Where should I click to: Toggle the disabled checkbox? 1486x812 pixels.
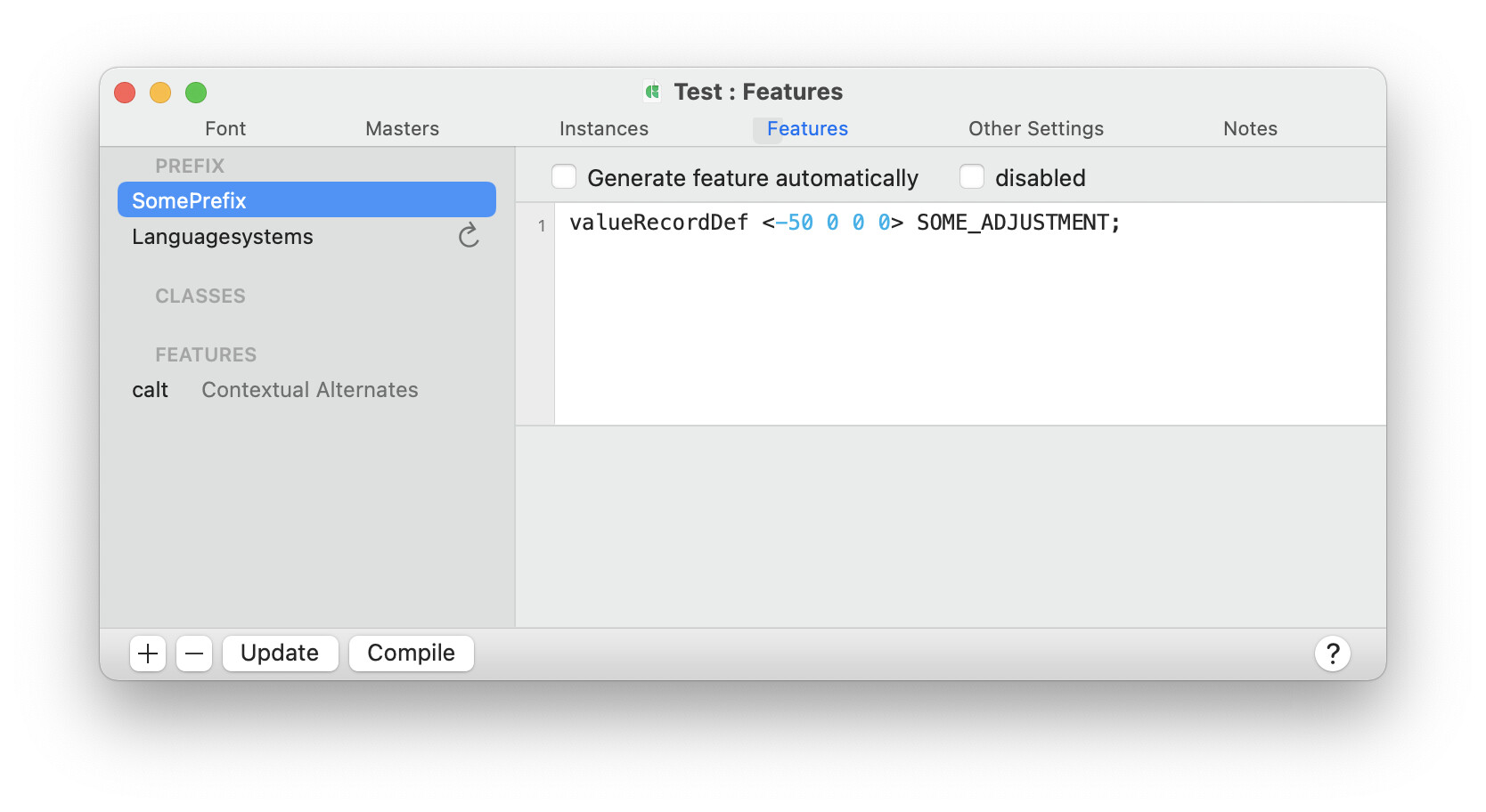pyautogui.click(x=972, y=177)
